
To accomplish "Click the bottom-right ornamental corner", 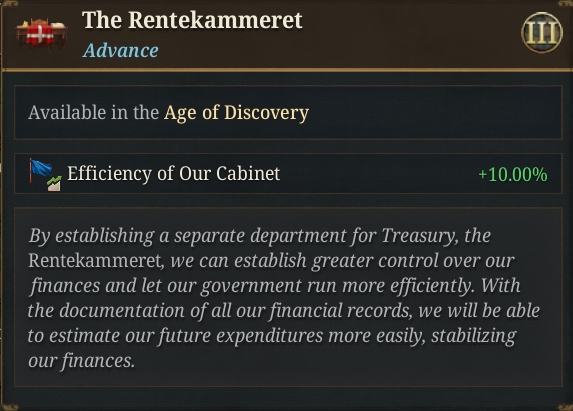I will [x=565, y=407].
